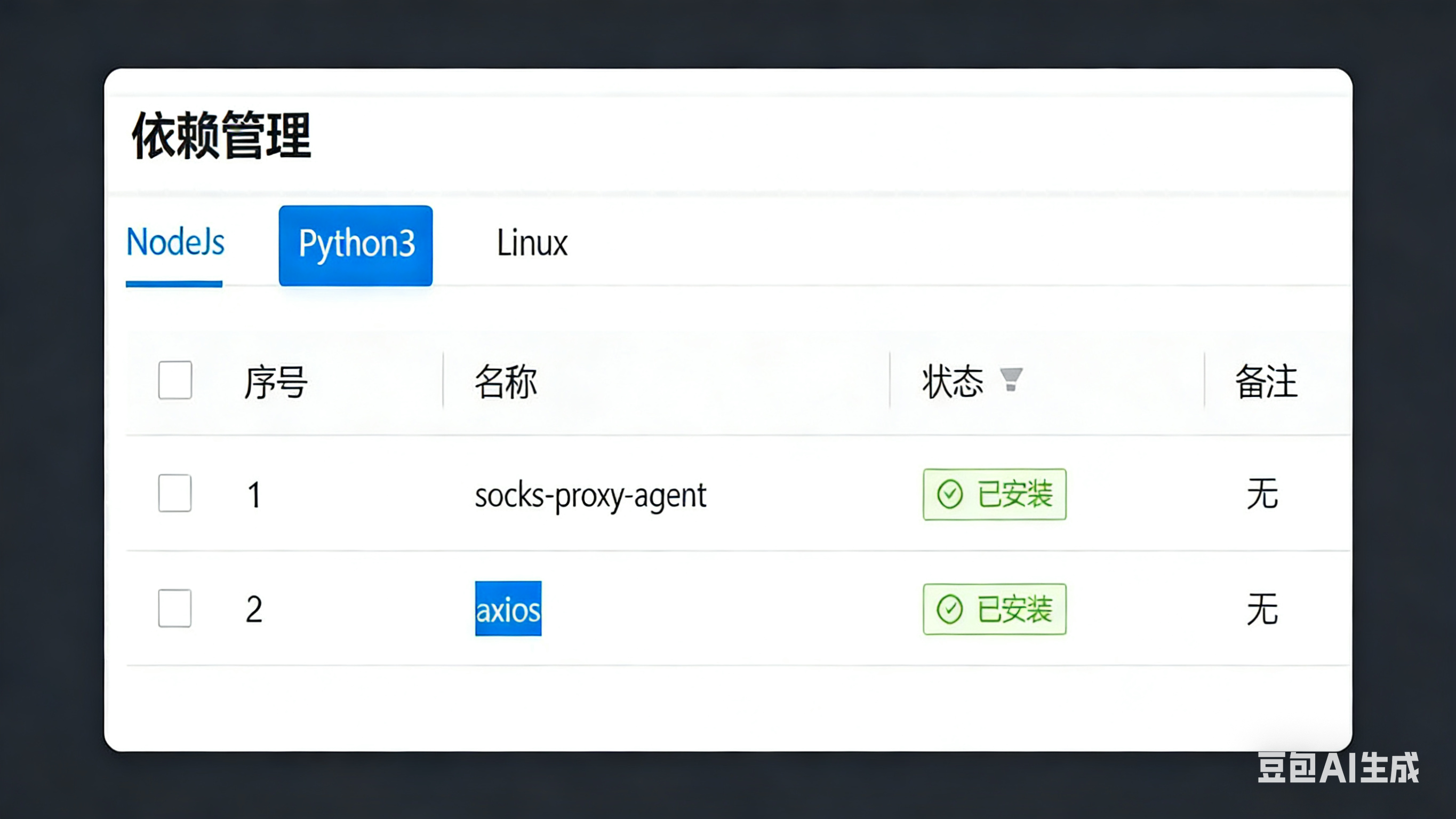This screenshot has width=1456, height=819.
Task: Click the green check icon for socks-proxy-agent
Action: pos(949,495)
